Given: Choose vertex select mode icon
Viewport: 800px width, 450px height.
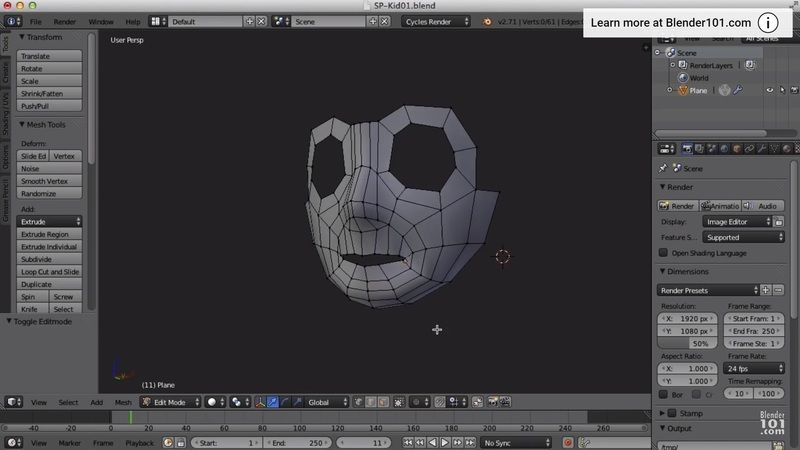Looking at the screenshot, I should pyautogui.click(x=359, y=402).
